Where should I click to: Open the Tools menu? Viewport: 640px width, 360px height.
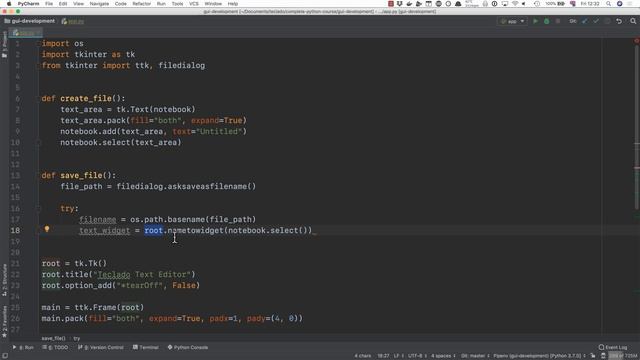click(177, 4)
